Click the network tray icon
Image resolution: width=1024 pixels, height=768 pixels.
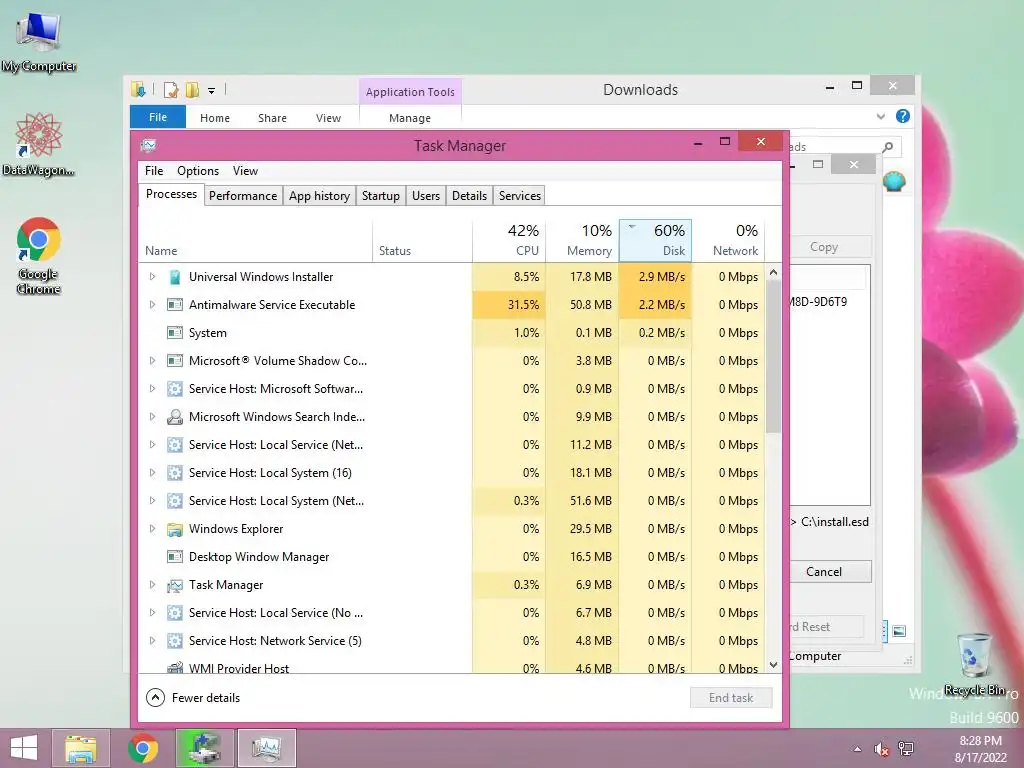pos(906,748)
